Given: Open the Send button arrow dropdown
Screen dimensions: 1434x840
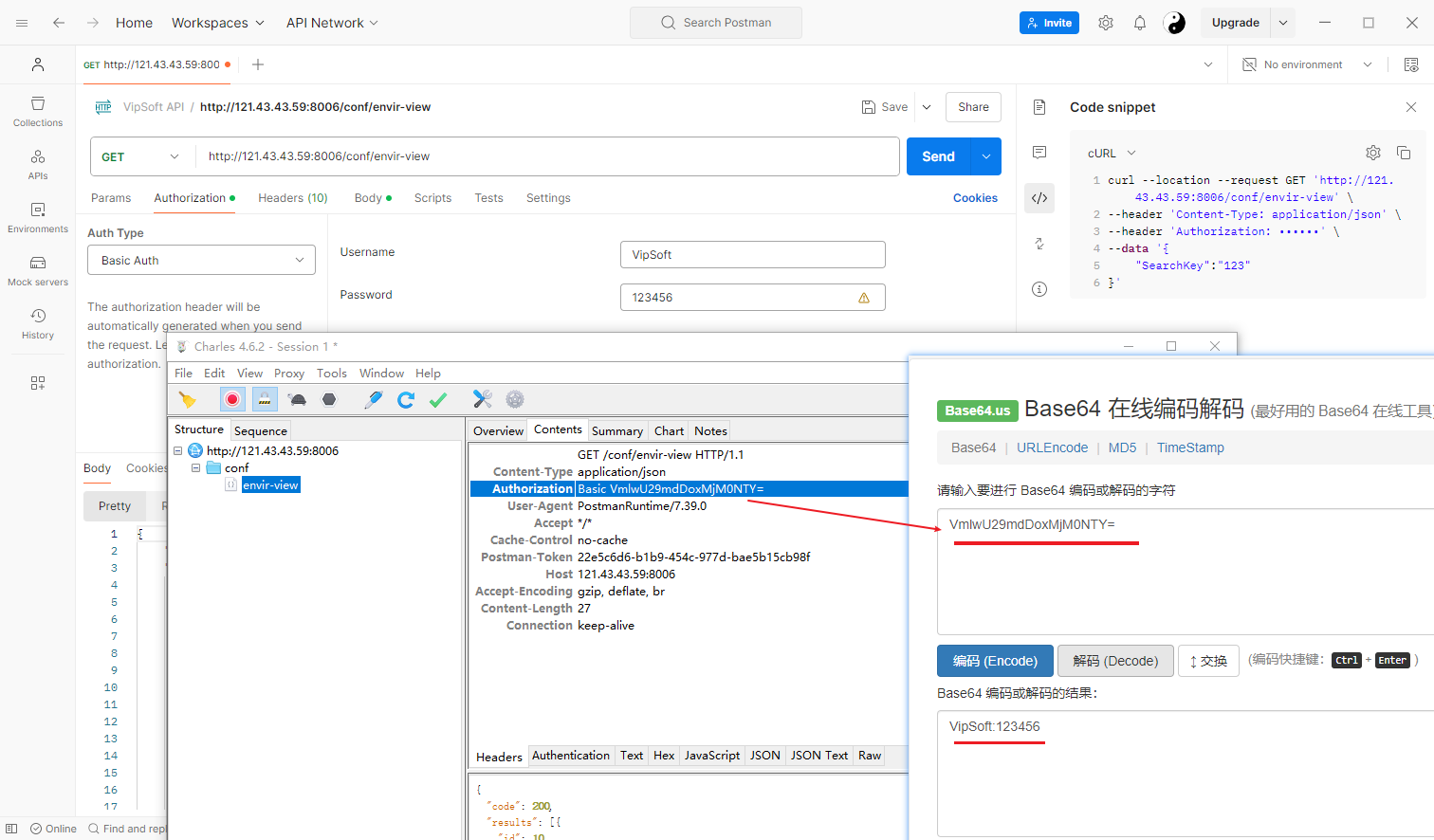Looking at the screenshot, I should click(986, 156).
